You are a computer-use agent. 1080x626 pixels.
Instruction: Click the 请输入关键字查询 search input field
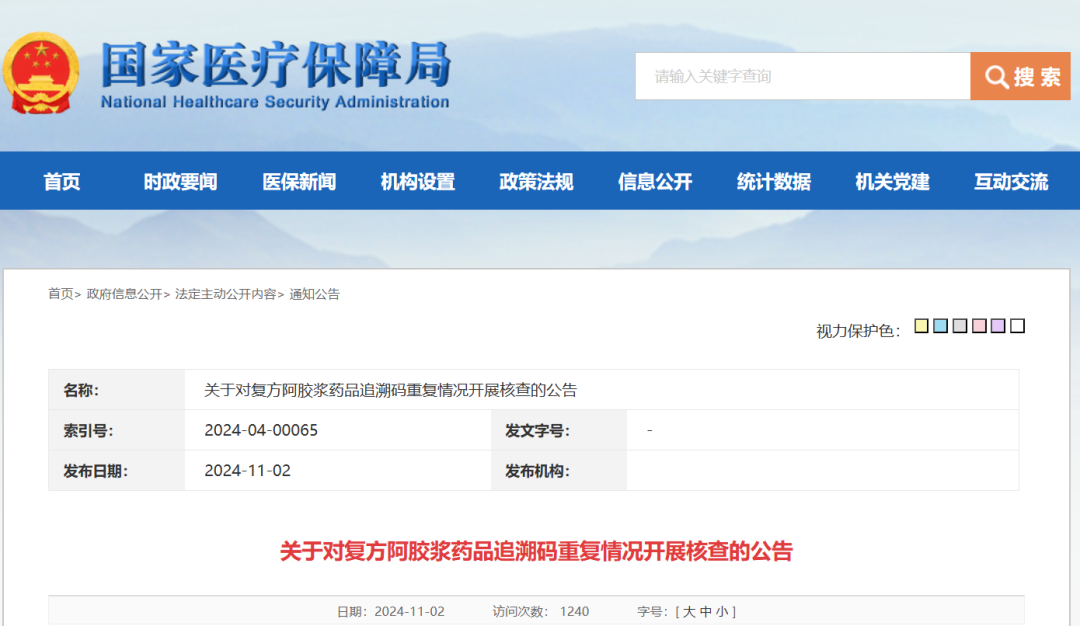(x=802, y=76)
